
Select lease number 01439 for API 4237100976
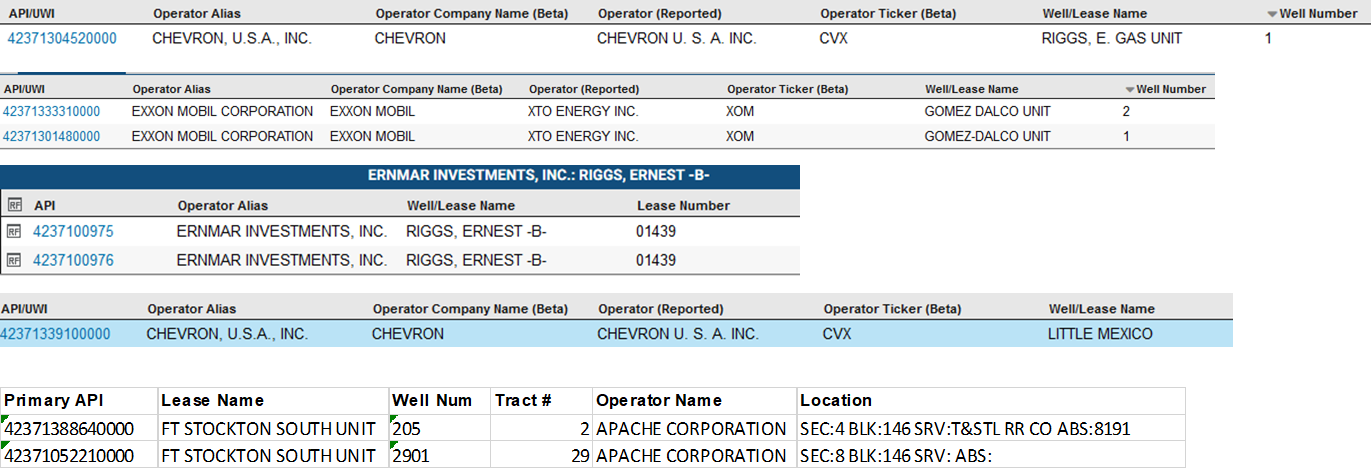coord(656,260)
